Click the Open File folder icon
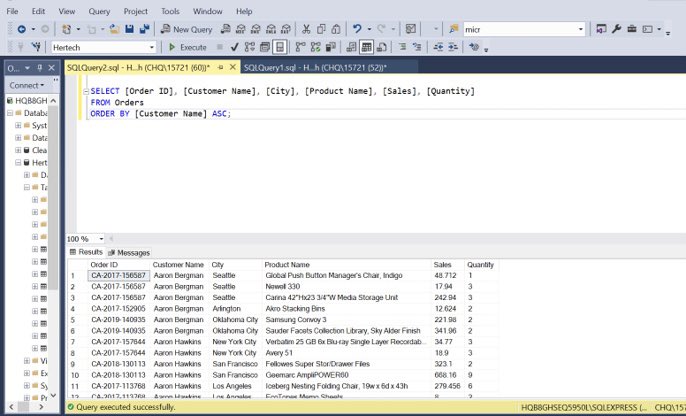This screenshot has height=416, width=686. click(x=115, y=29)
